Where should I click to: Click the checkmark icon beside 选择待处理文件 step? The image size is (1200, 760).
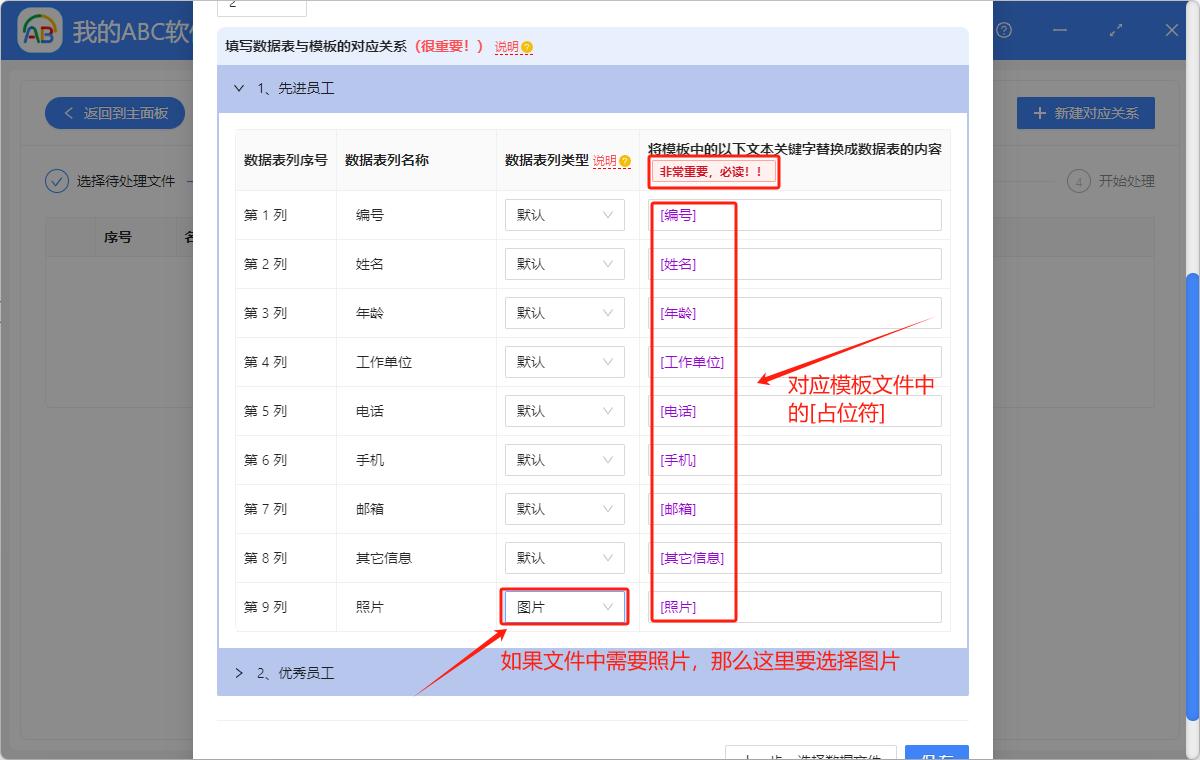click(57, 181)
